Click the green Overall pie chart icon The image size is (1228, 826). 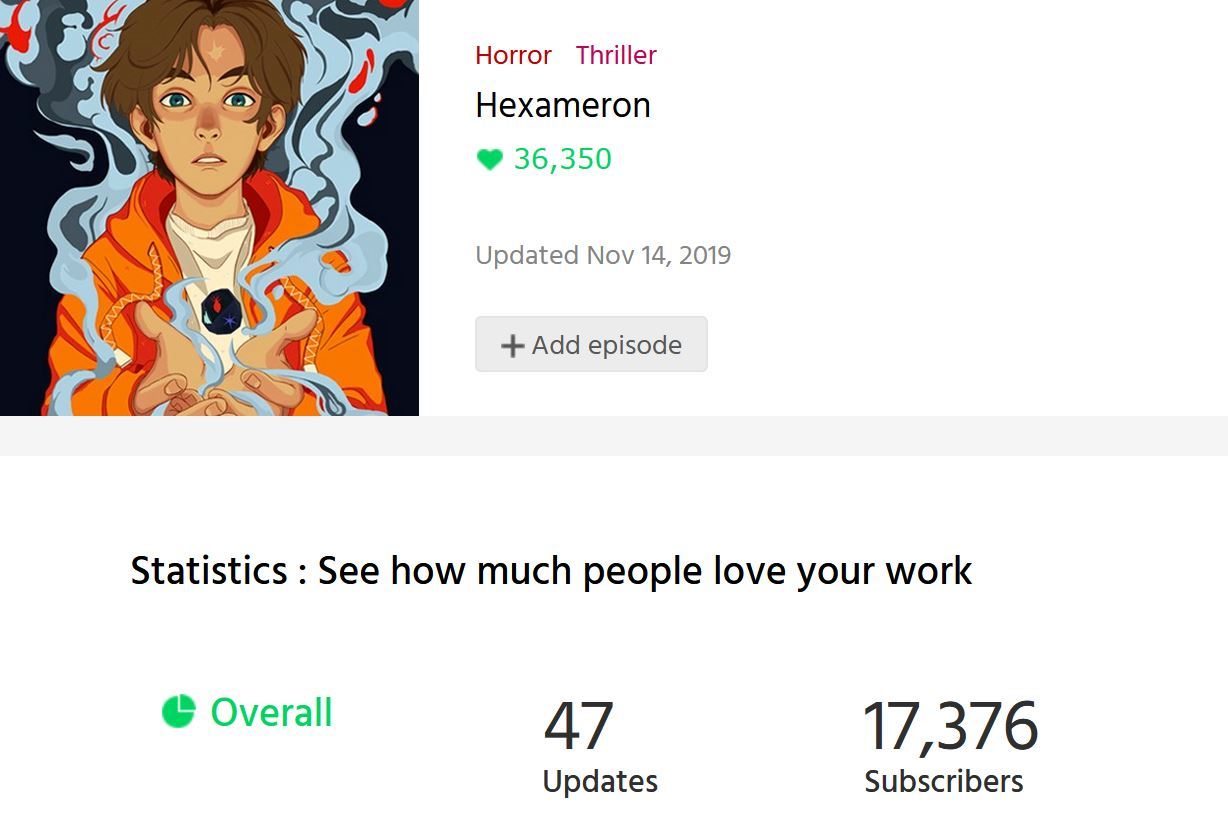178,712
